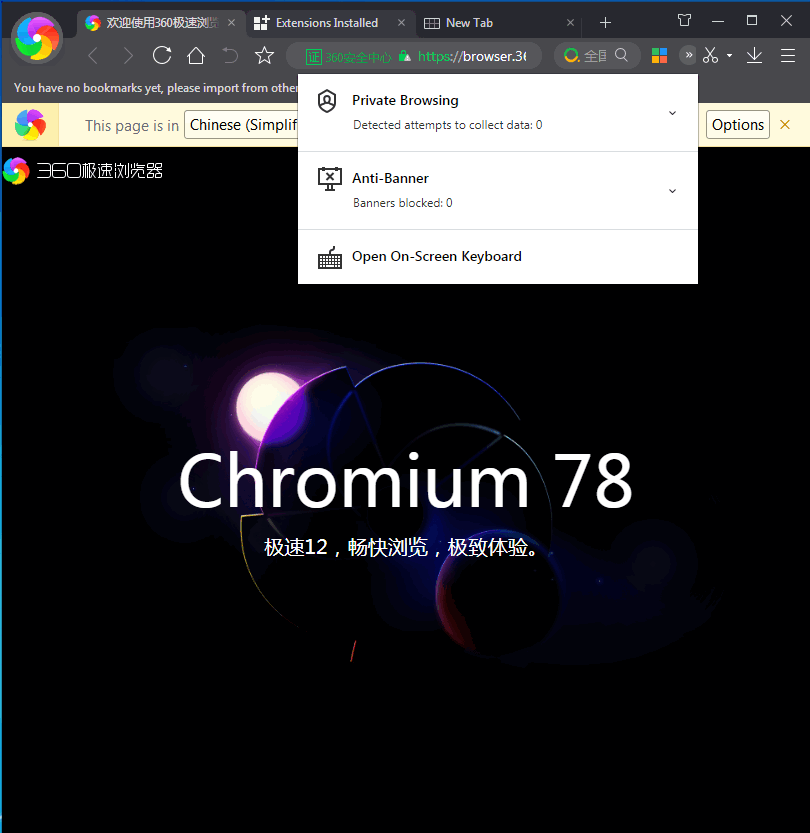Click 'Banners blocked: 0' text
The height and width of the screenshot is (833, 810).
pyautogui.click(x=403, y=203)
